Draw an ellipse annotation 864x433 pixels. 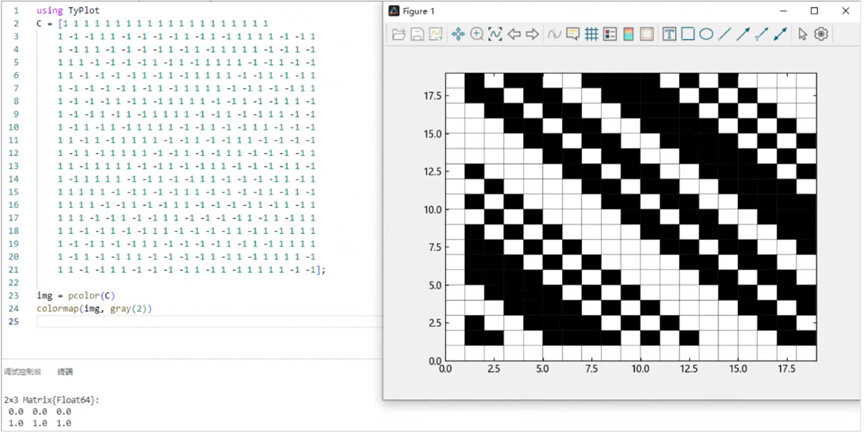(x=706, y=34)
